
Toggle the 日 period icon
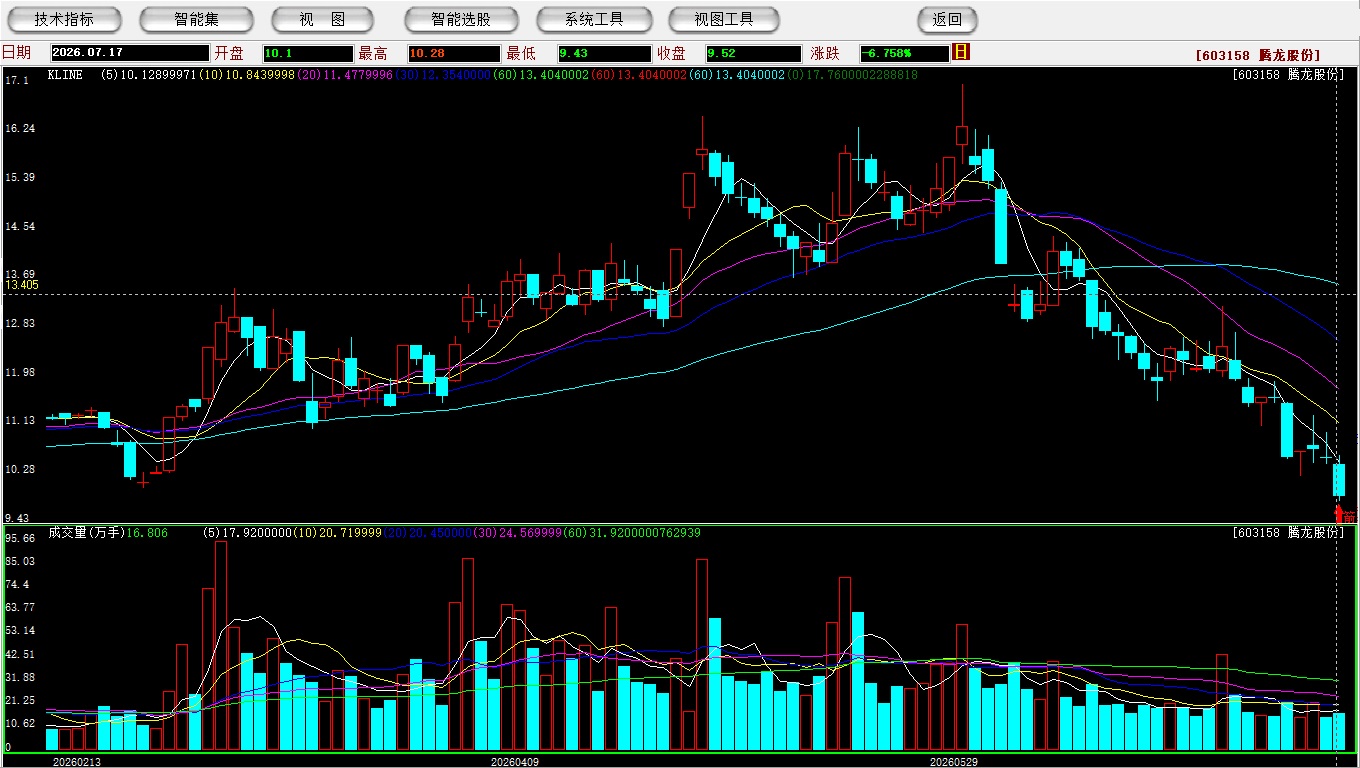[x=961, y=52]
